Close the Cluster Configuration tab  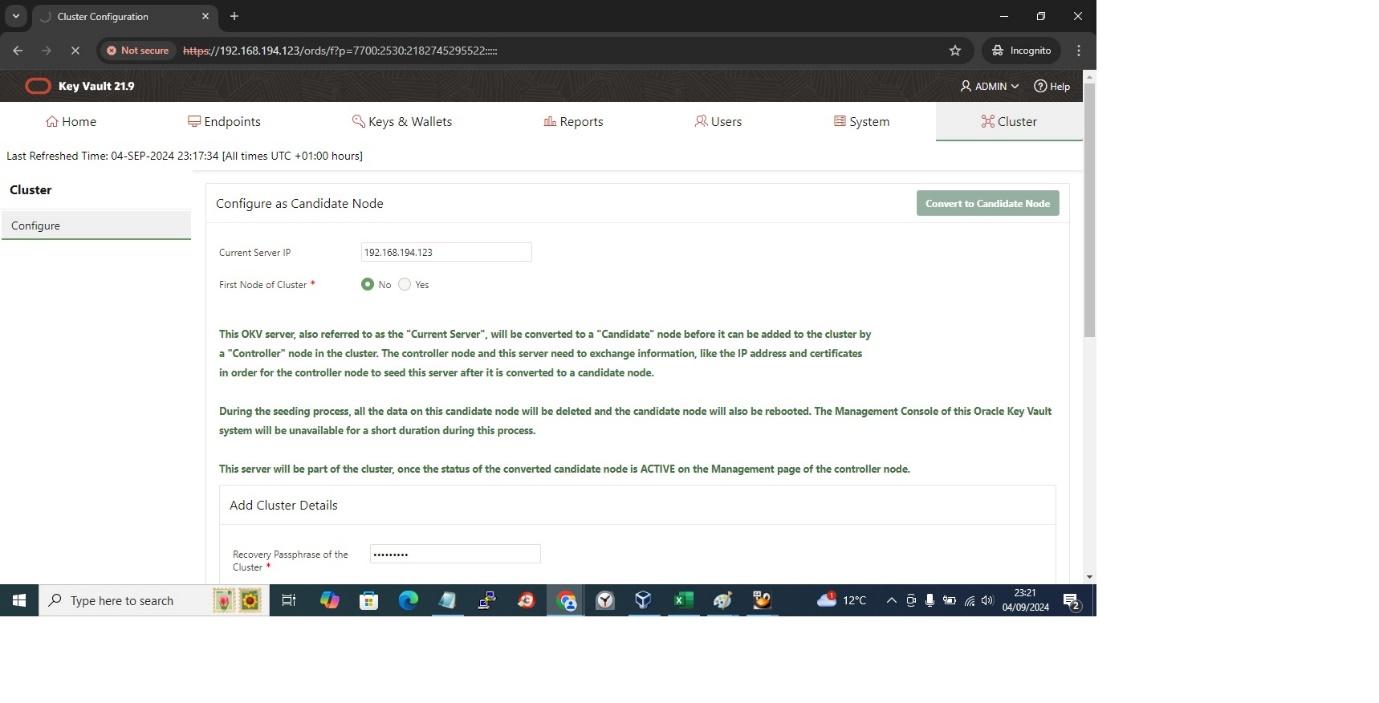pos(206,16)
